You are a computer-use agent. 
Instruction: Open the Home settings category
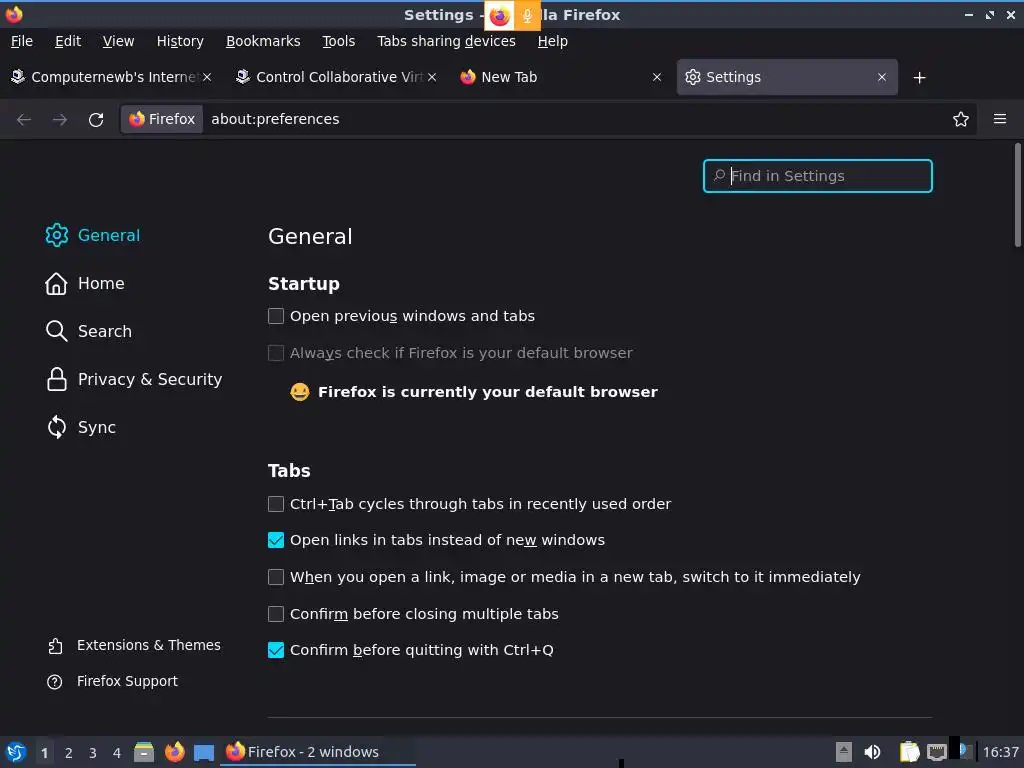[85, 283]
